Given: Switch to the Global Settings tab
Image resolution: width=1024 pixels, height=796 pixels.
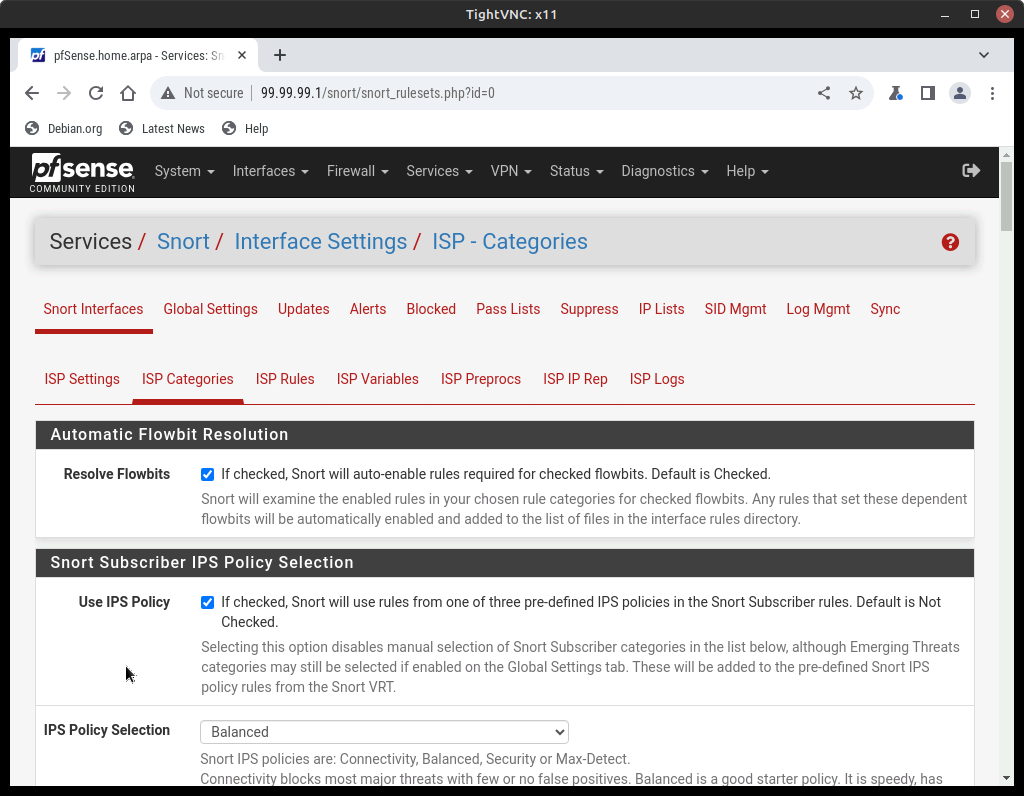Looking at the screenshot, I should point(210,310).
